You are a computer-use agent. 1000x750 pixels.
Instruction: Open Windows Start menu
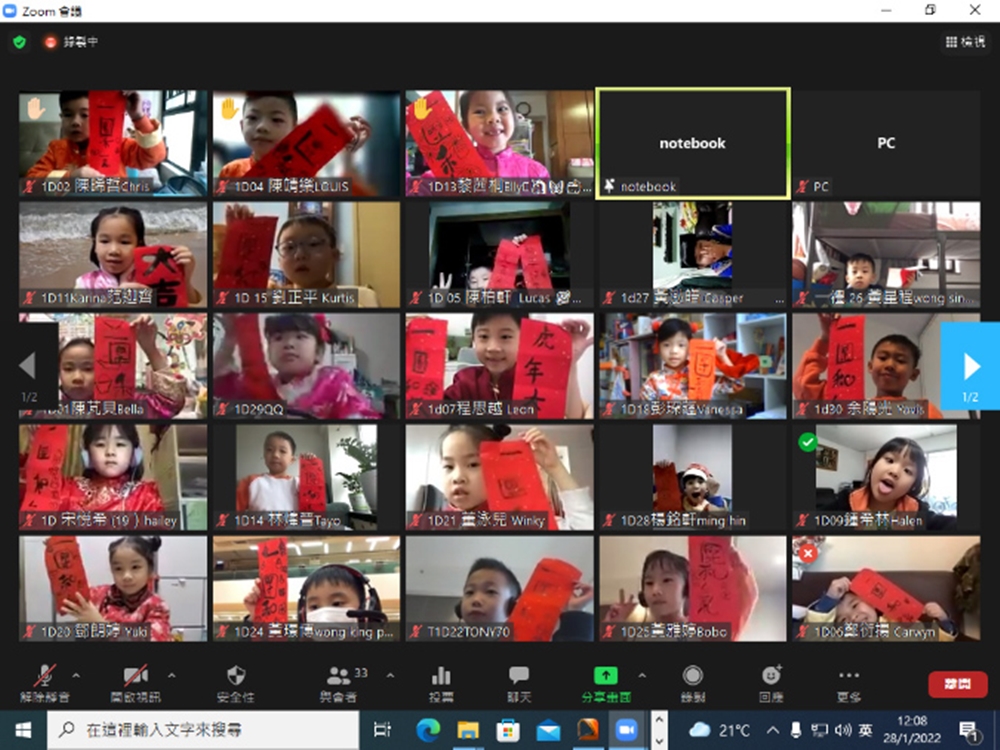(23, 730)
